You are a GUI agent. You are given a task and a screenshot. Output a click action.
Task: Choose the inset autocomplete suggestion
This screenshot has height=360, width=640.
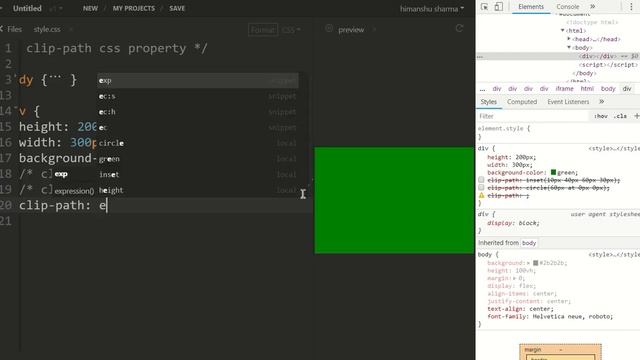coord(198,174)
